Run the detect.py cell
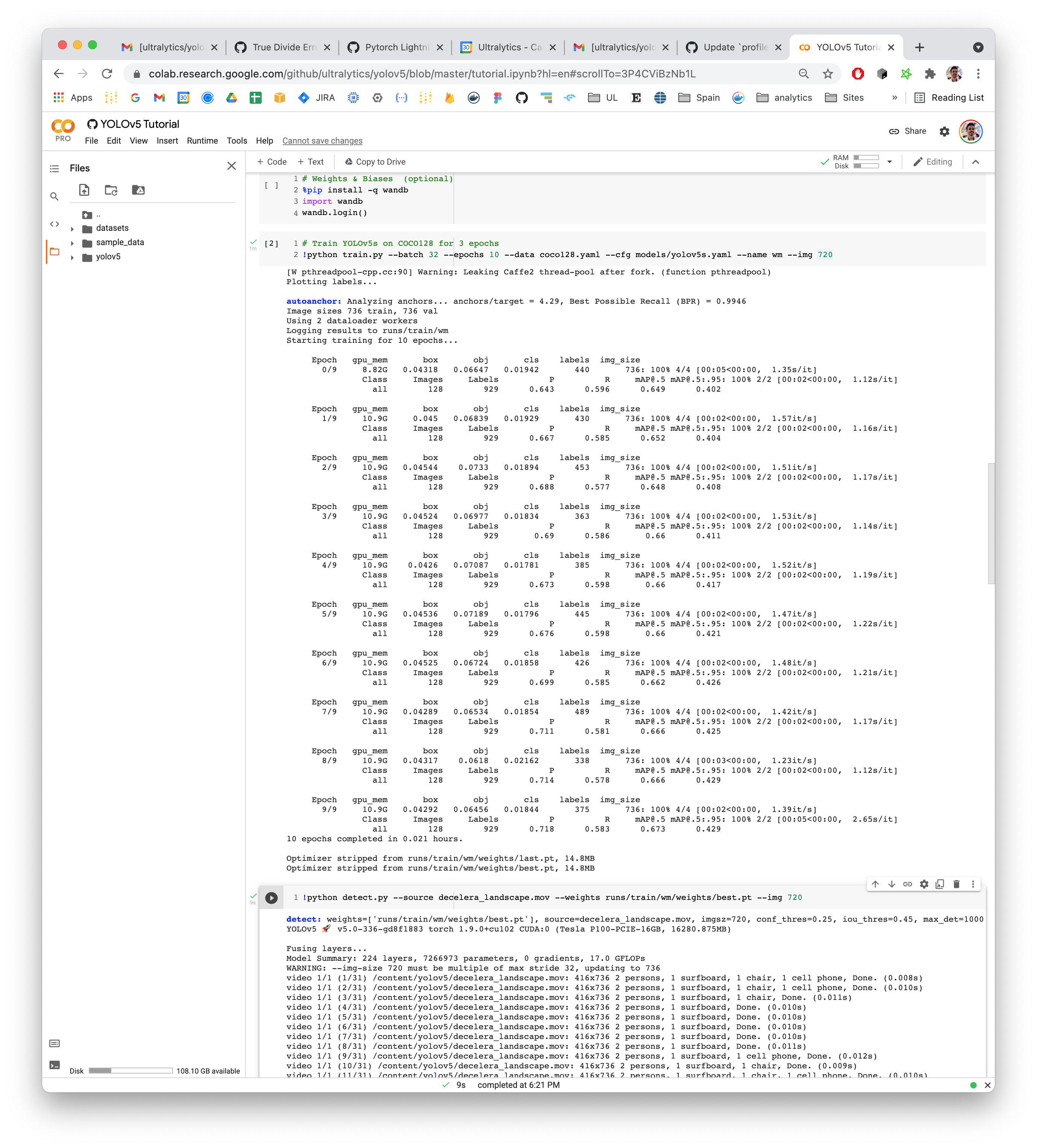The width and height of the screenshot is (1037, 1148). (x=271, y=898)
